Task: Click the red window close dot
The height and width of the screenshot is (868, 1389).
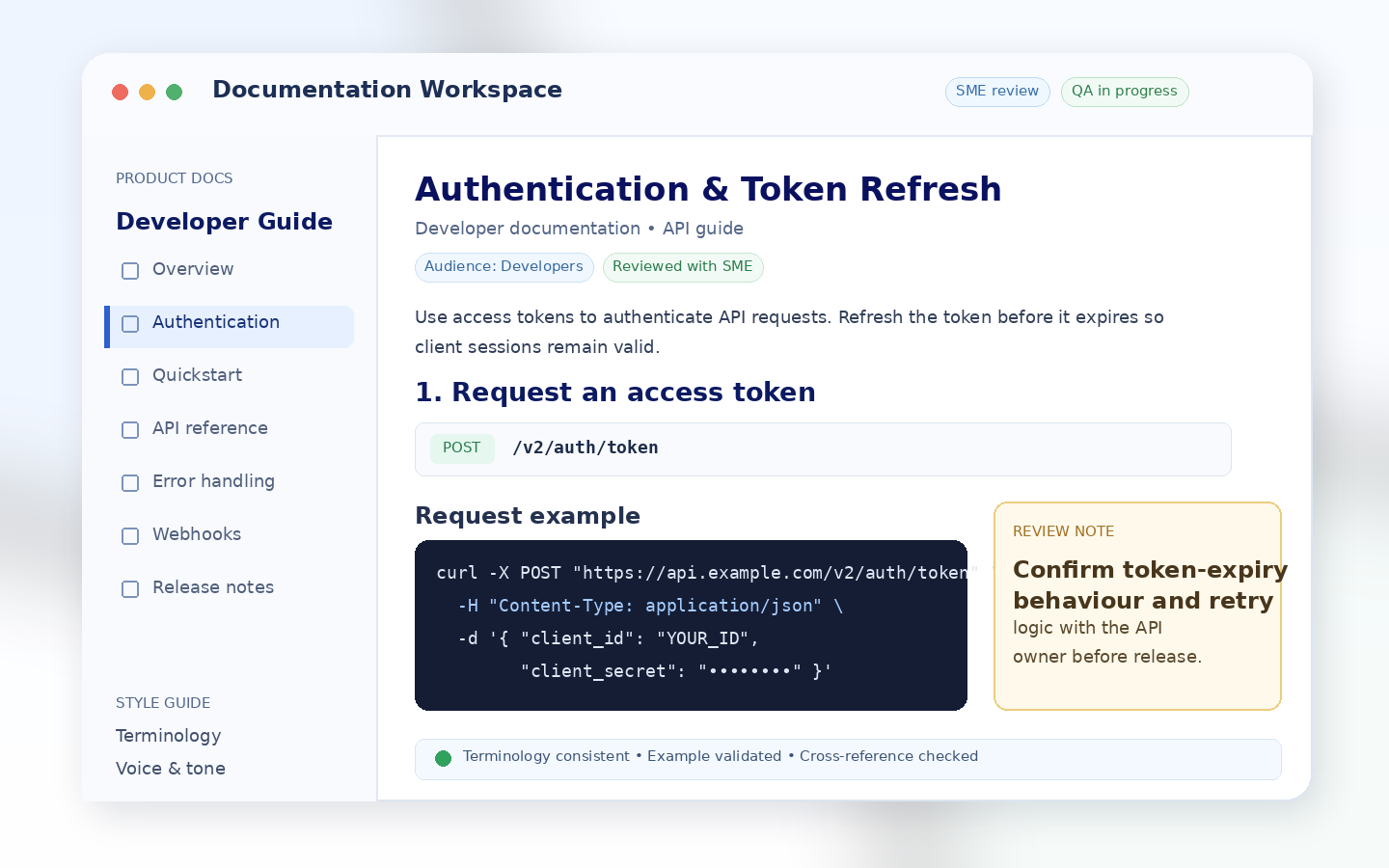Action: click(121, 92)
